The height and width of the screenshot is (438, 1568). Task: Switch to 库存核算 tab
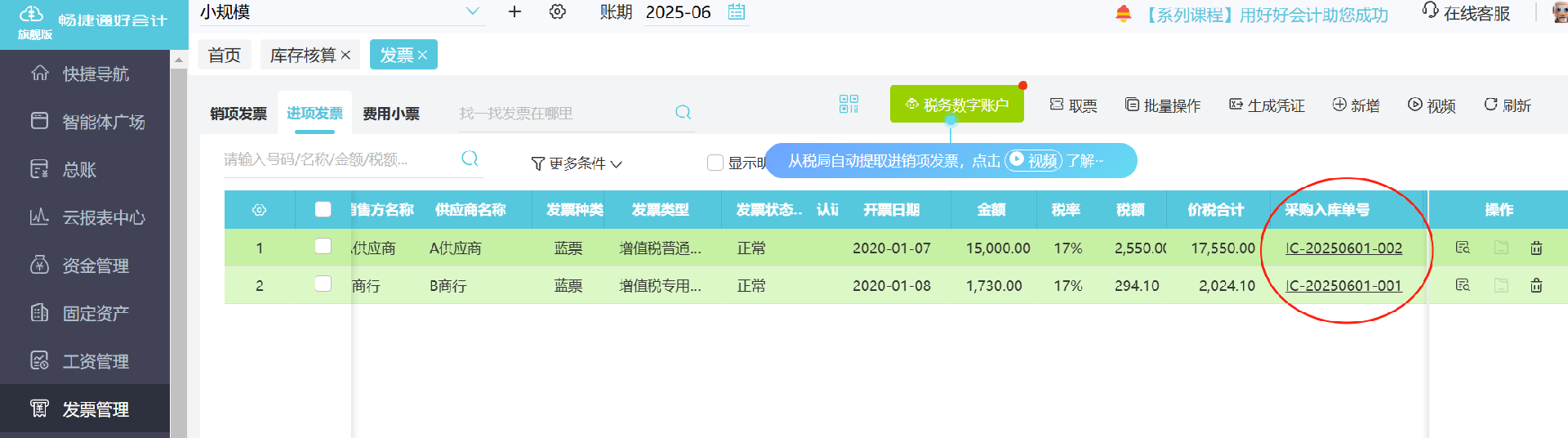click(x=303, y=55)
